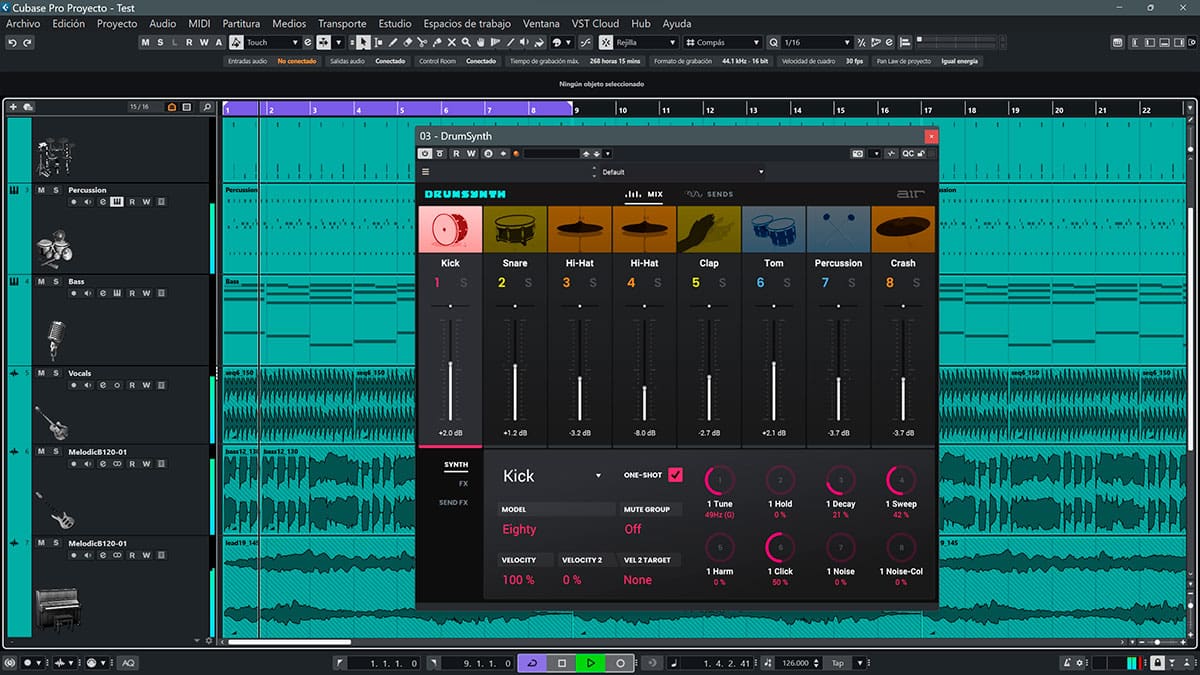Screen dimensions: 1200x675
Task: Open the DrumSynth hamburger menu
Action: click(x=426, y=172)
